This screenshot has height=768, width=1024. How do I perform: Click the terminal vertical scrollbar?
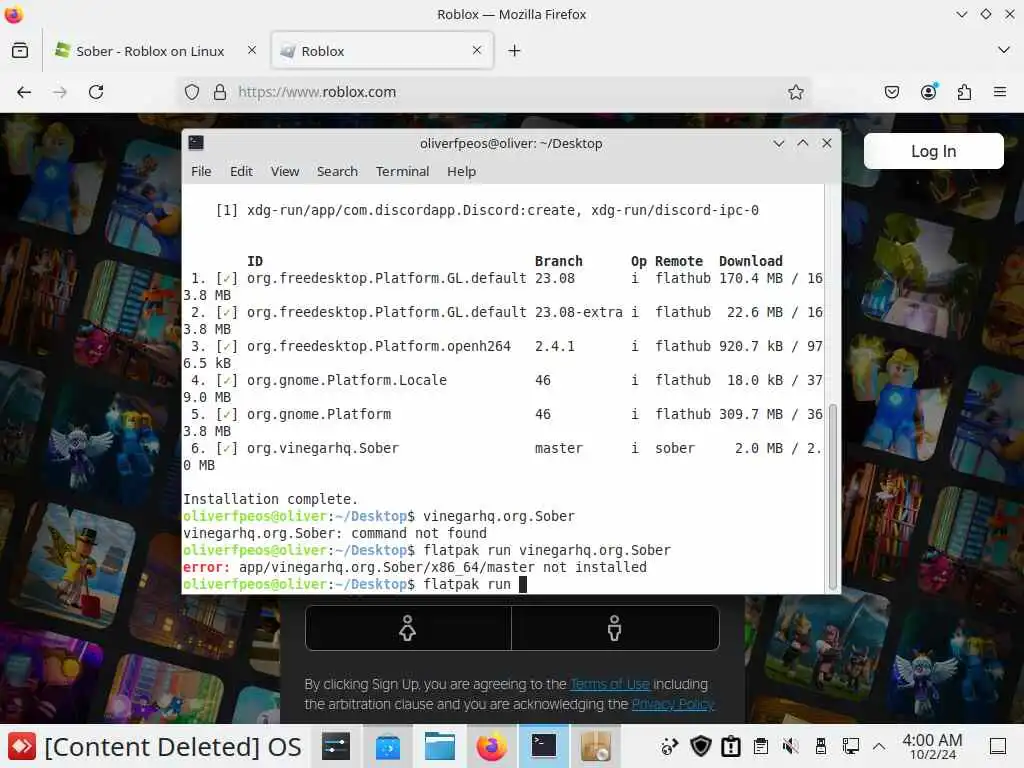pyautogui.click(x=832, y=496)
